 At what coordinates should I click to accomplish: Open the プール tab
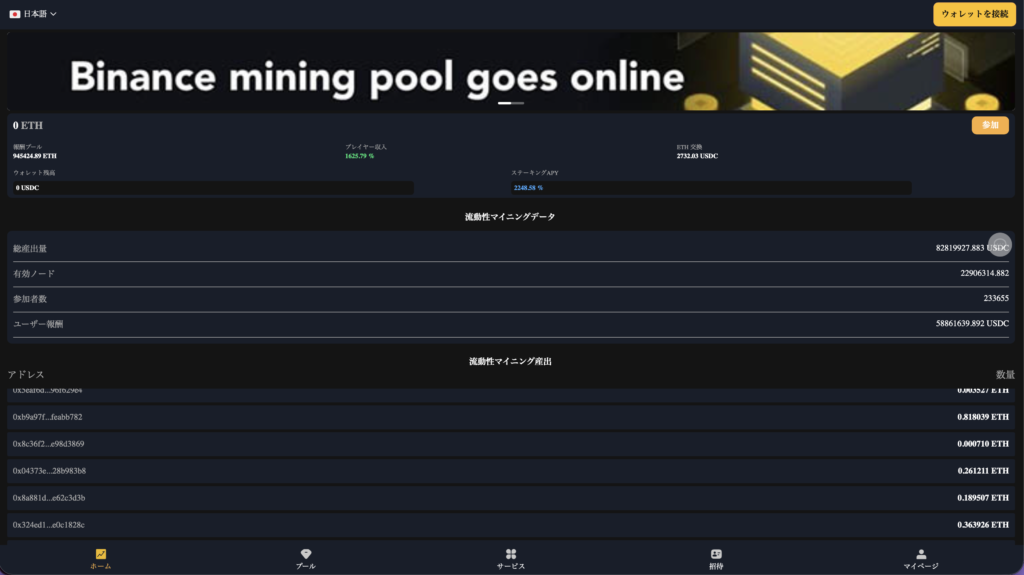(x=306, y=559)
